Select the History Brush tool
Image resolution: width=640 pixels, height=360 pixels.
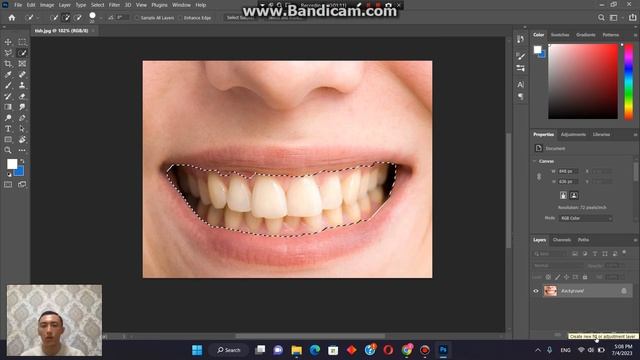click(8, 96)
